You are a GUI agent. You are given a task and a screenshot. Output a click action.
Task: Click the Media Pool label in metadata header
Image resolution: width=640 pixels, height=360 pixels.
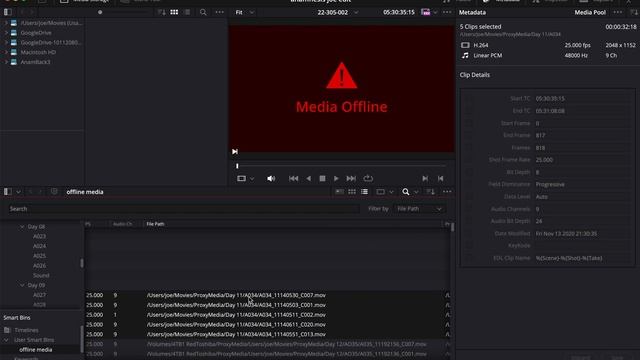[x=590, y=12]
